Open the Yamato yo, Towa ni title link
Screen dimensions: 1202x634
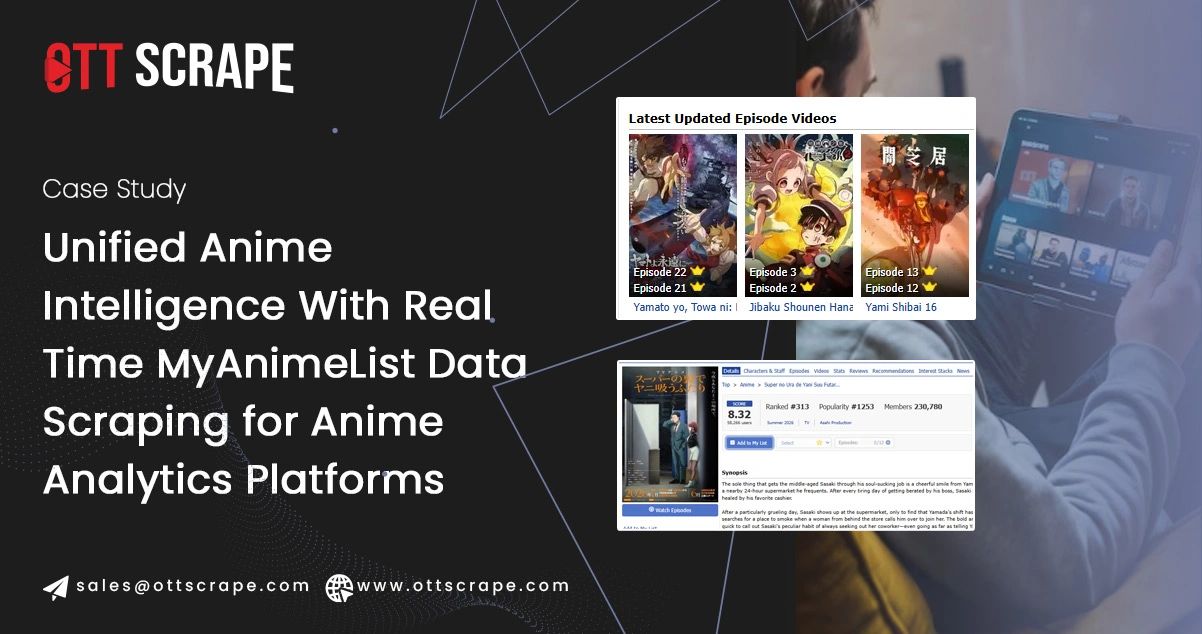pos(683,307)
